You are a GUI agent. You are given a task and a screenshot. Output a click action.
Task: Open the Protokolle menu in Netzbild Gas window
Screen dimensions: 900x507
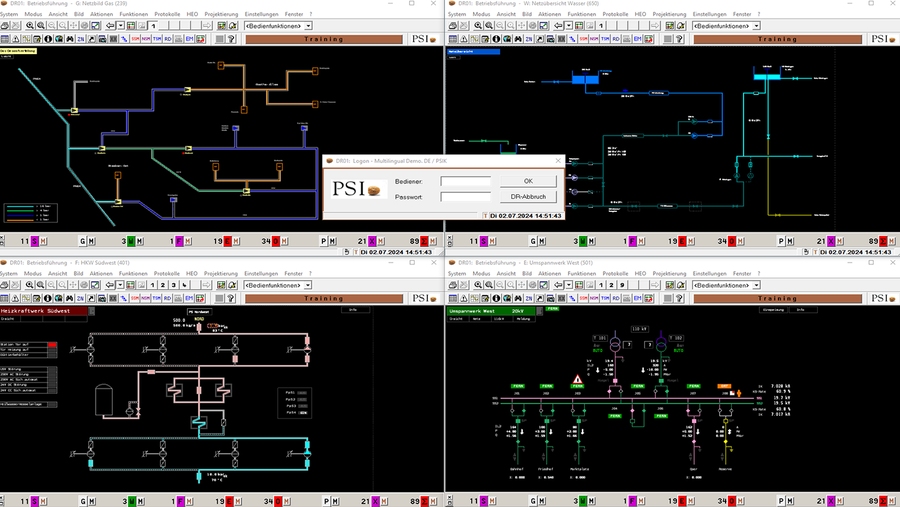tap(167, 14)
